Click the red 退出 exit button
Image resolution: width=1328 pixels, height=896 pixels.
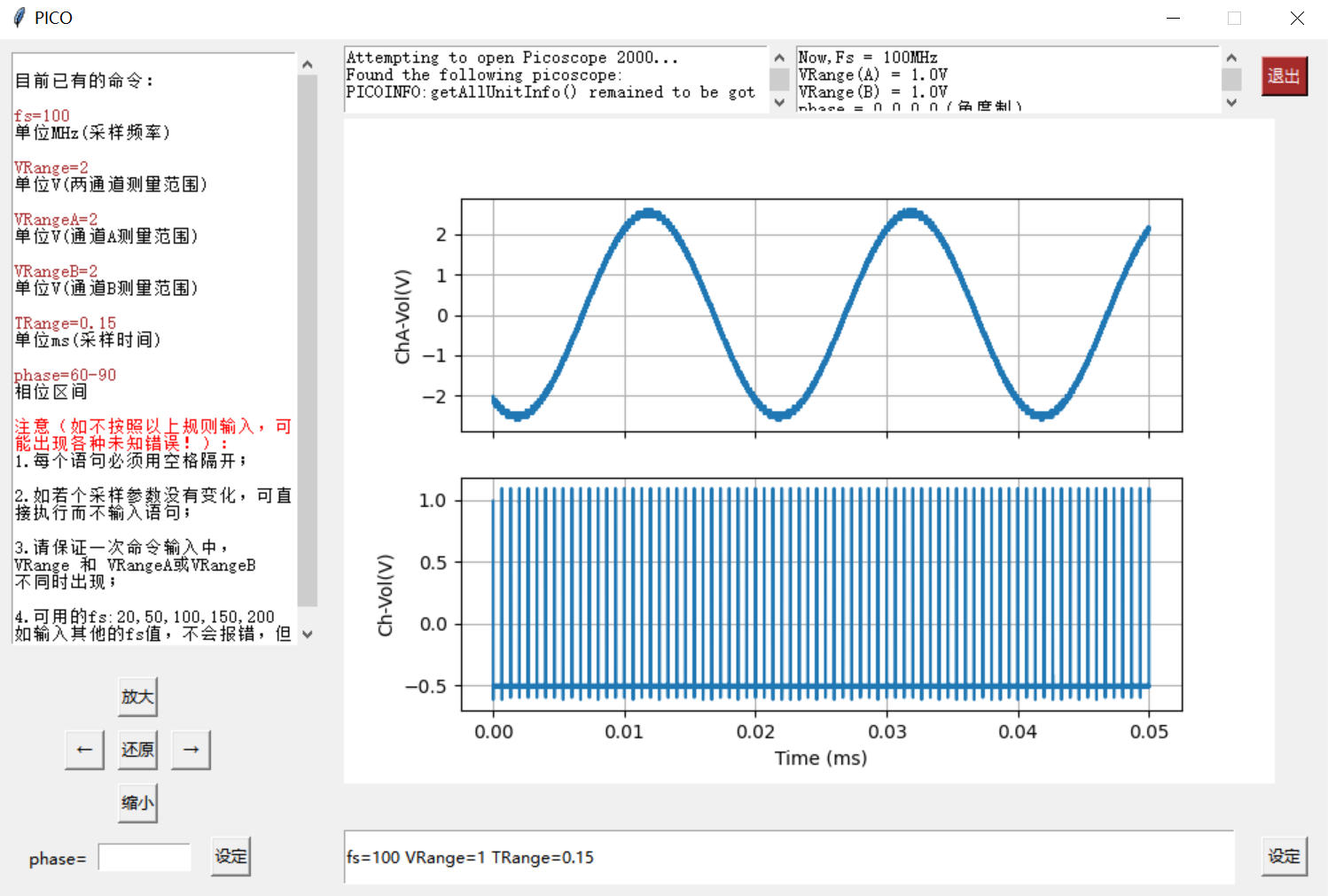coord(1284,76)
